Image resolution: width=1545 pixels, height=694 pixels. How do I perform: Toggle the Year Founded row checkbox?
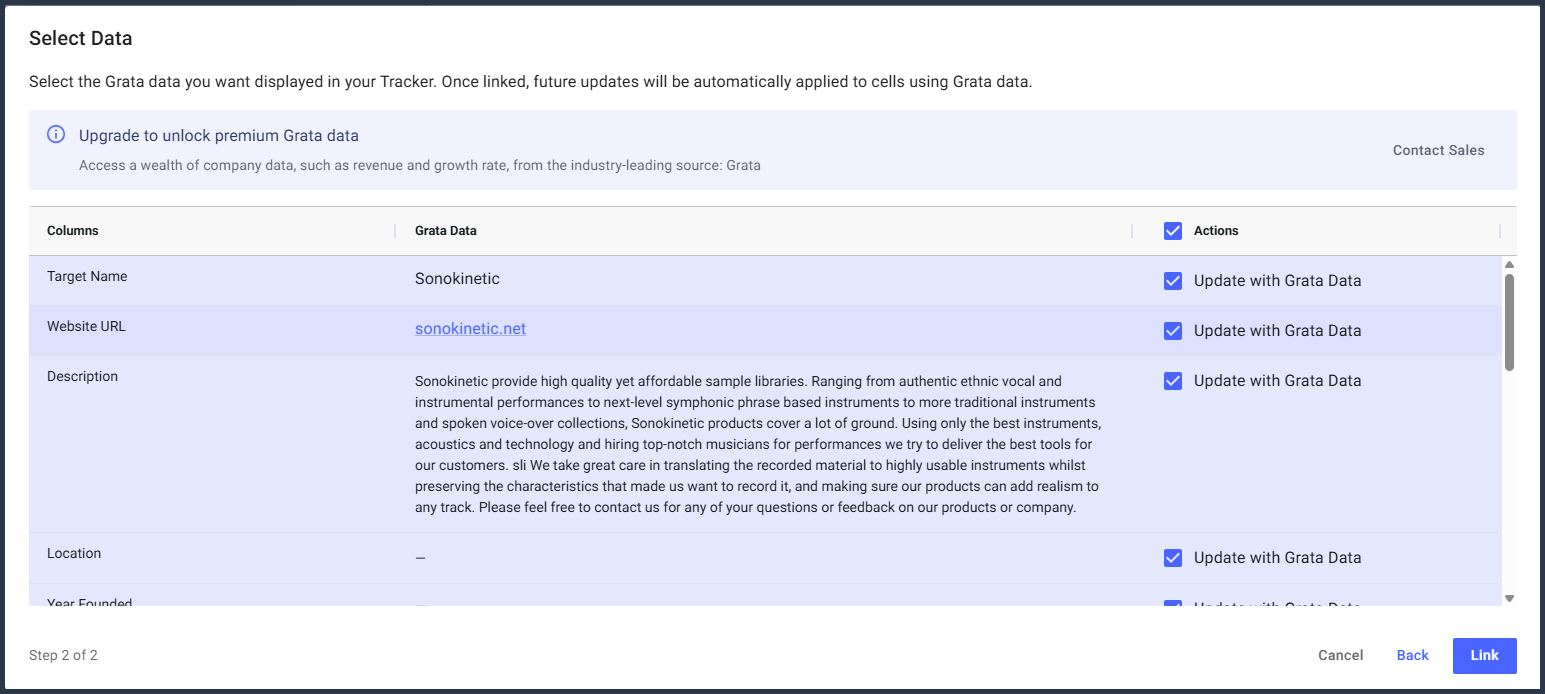coord(1173,602)
